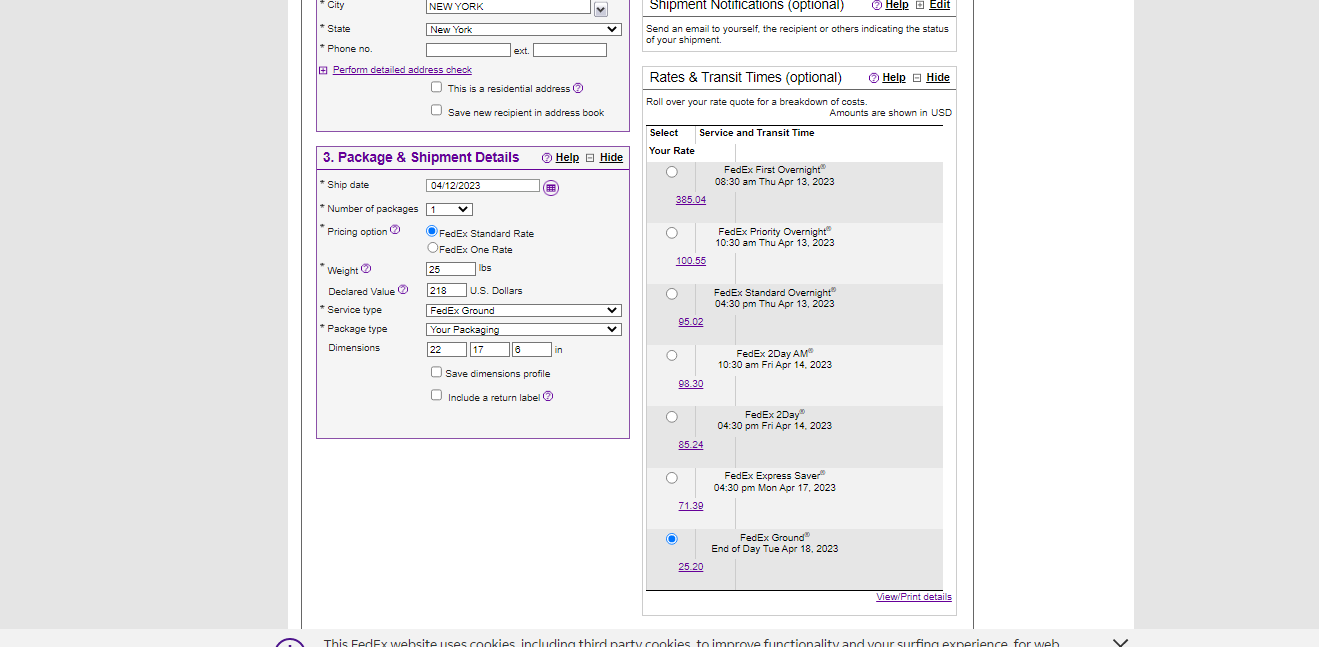Click Hide link in Rates & Transit Times
Screen dimensions: 1319x647
[938, 78]
